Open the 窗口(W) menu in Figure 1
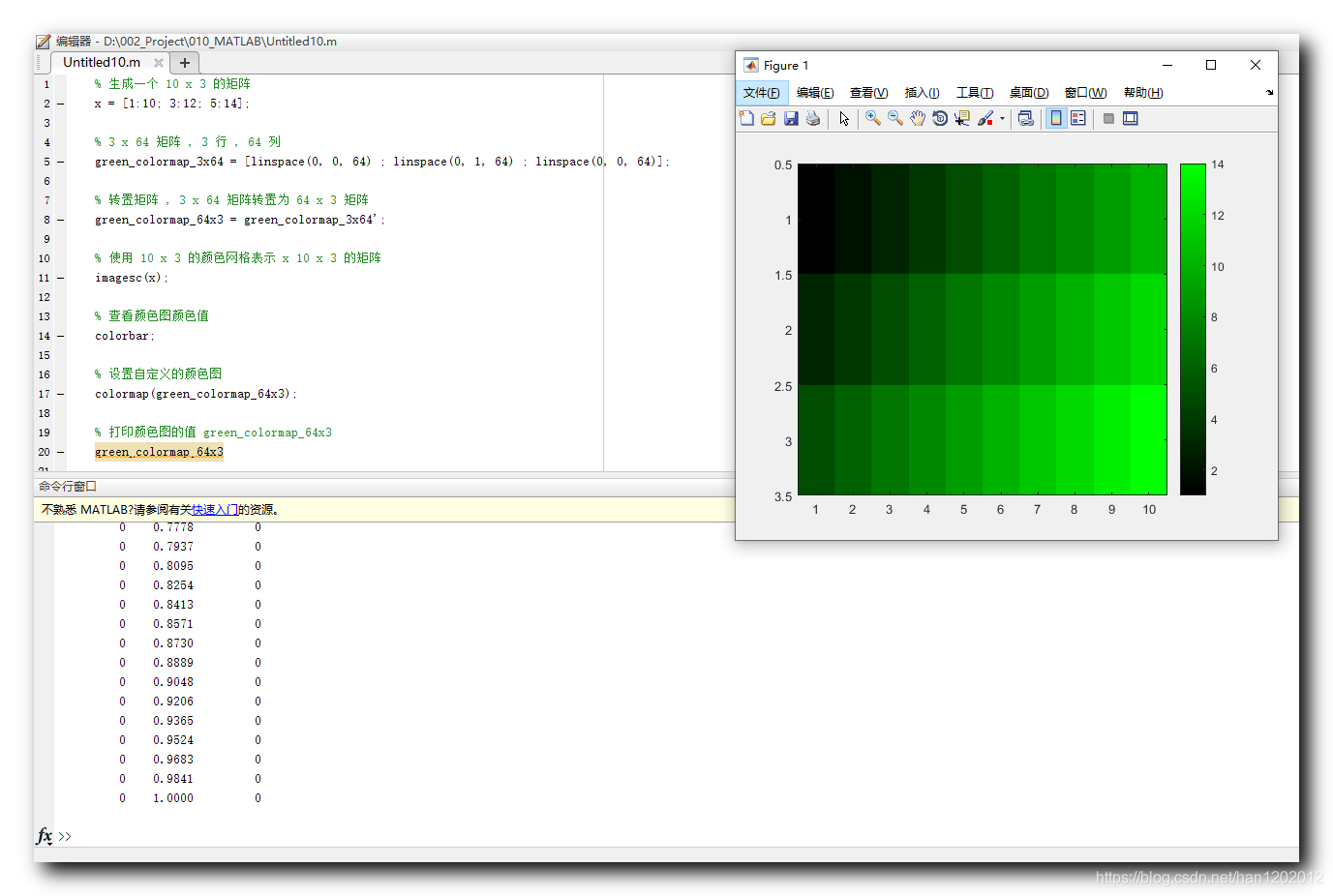 1085,93
